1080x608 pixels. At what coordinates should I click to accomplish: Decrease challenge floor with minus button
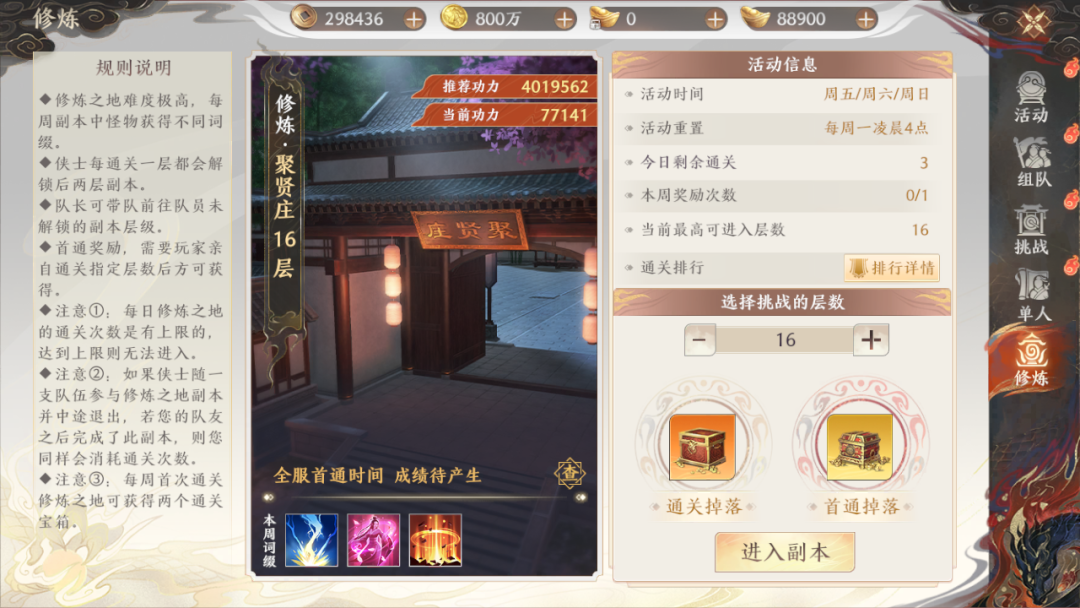tap(700, 340)
